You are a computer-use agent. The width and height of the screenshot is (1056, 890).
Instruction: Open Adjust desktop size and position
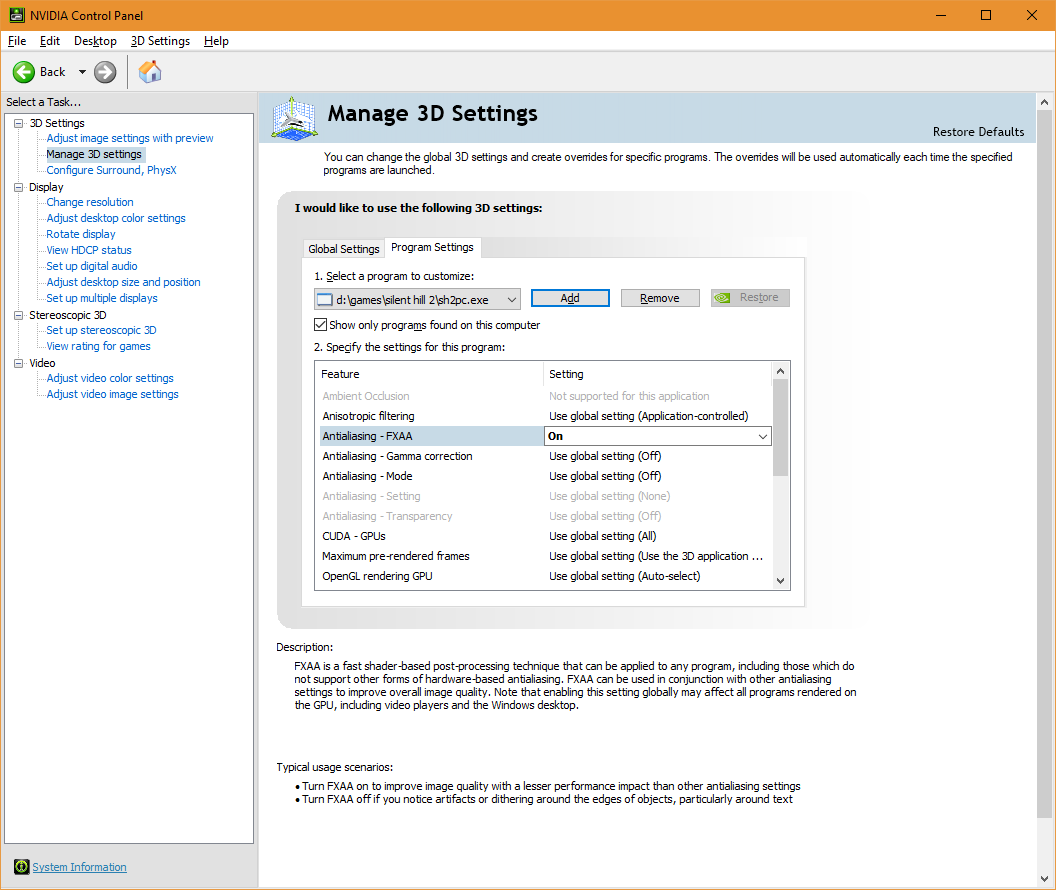point(123,282)
